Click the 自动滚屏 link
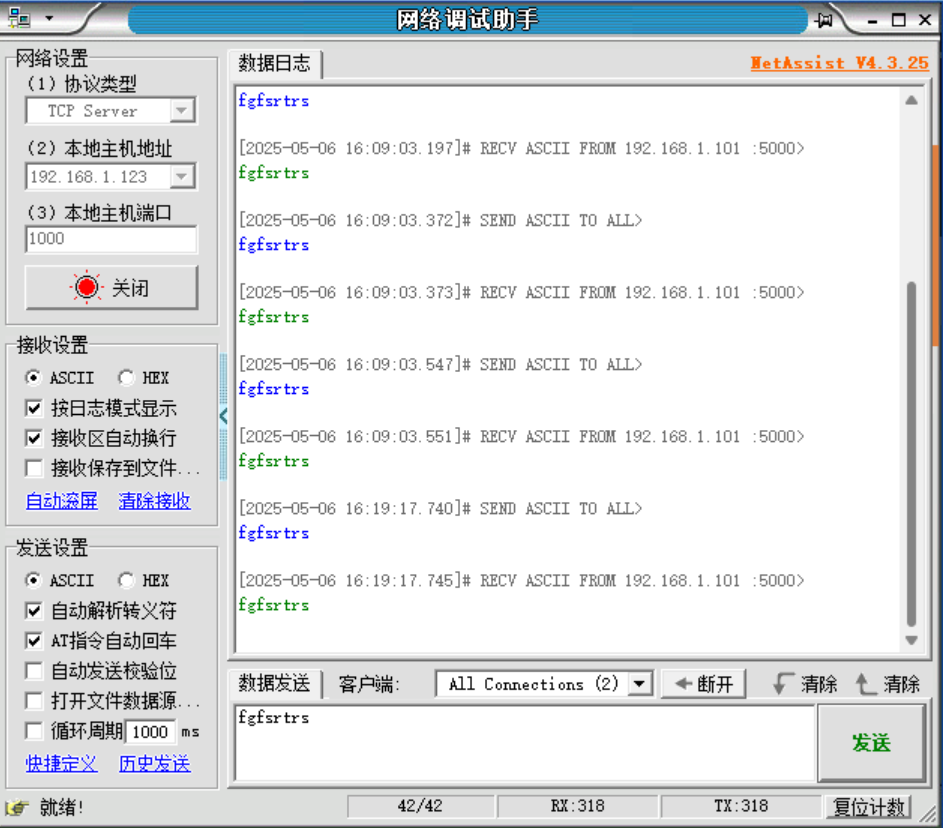This screenshot has height=828, width=943. 61,500
